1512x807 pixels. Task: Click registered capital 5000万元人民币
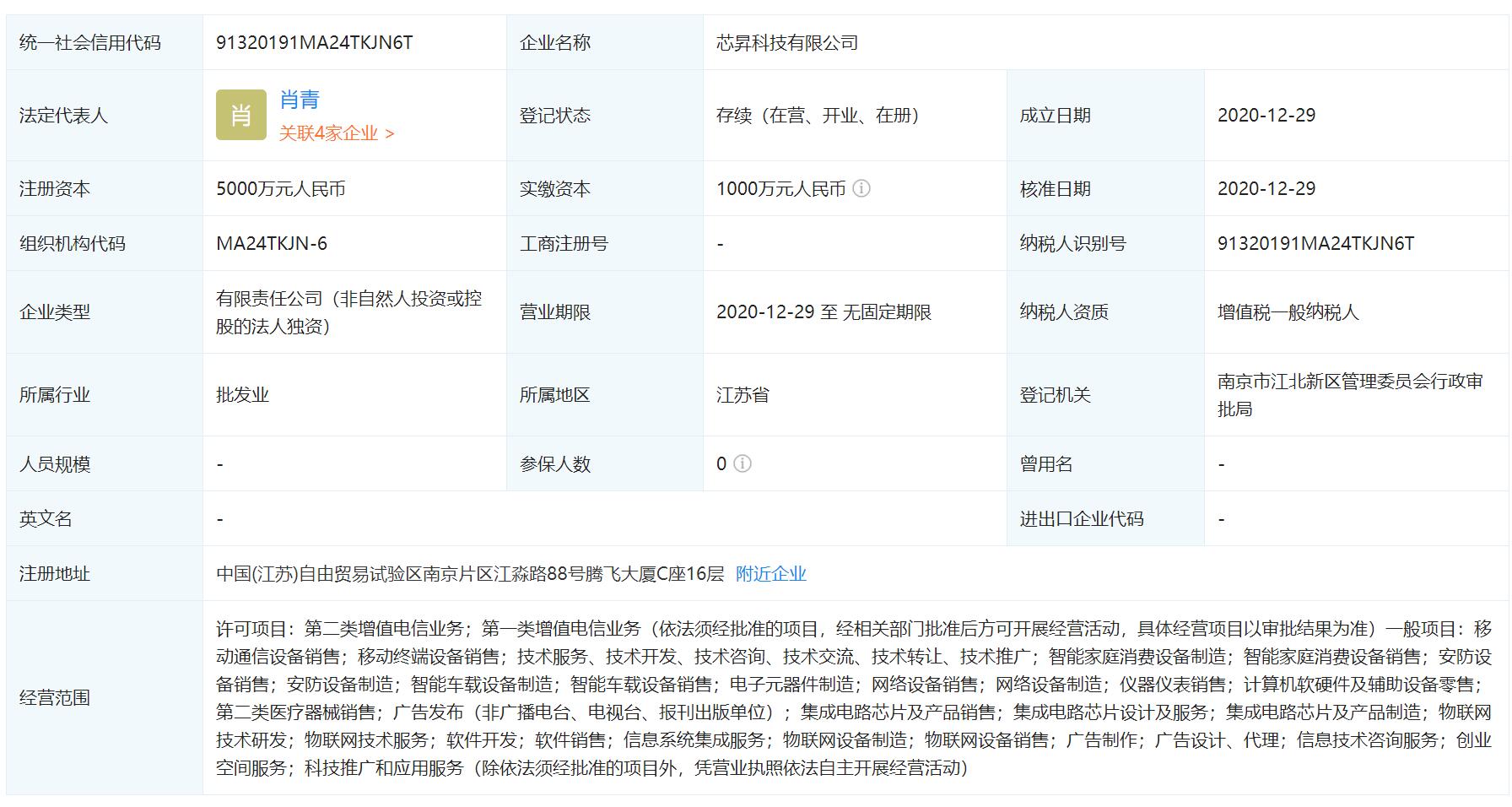pyautogui.click(x=281, y=189)
